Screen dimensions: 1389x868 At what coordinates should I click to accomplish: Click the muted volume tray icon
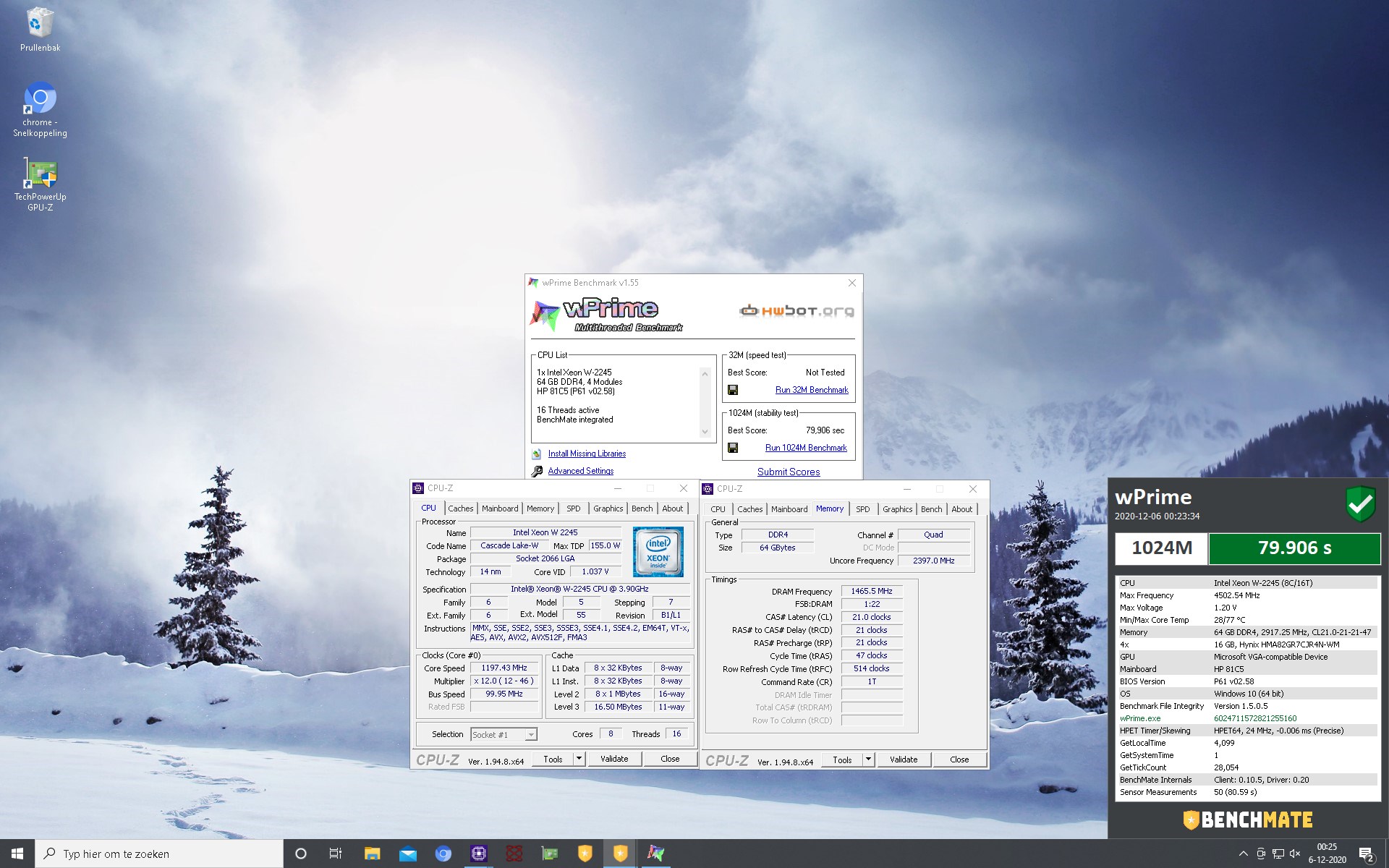(x=1296, y=854)
